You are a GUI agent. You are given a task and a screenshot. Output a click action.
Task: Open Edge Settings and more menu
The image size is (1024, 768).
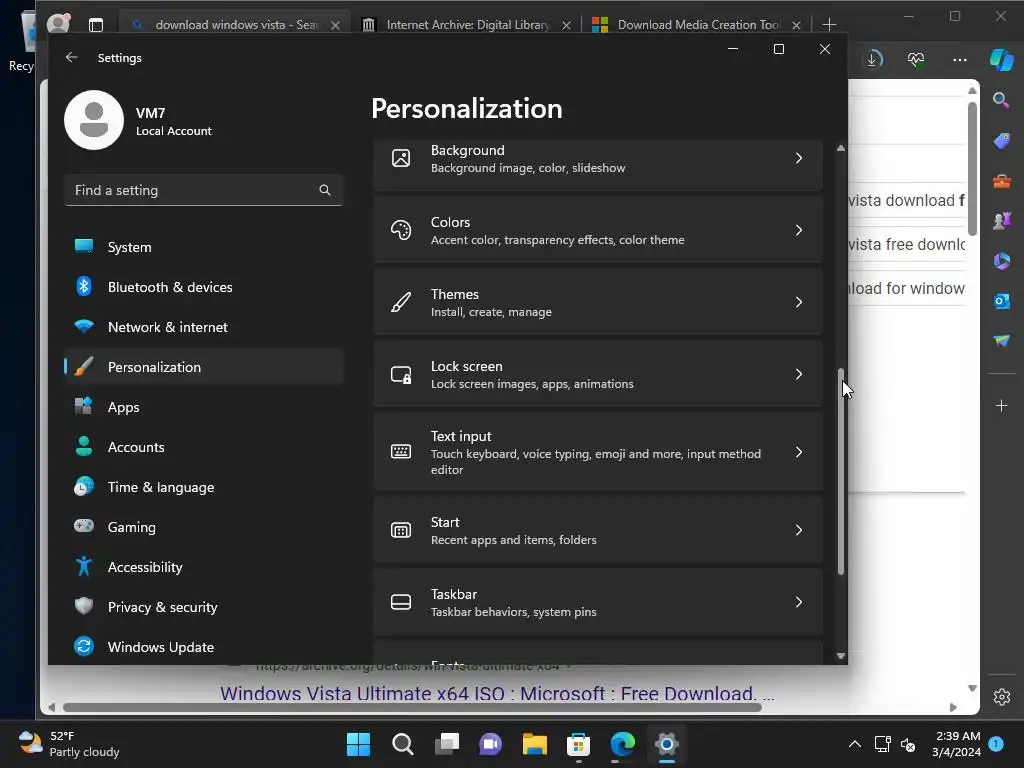coord(959,59)
